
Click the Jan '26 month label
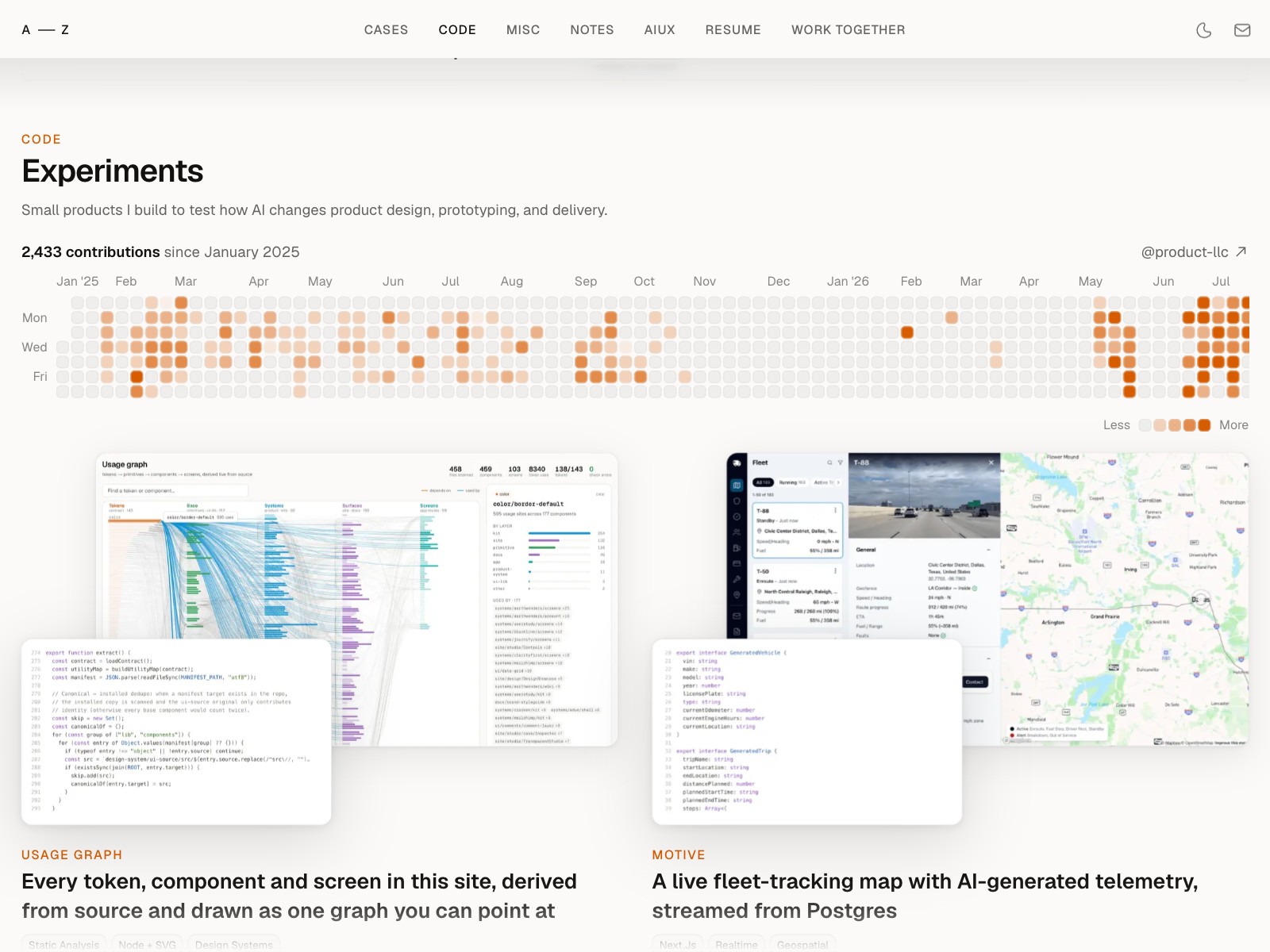click(x=848, y=282)
